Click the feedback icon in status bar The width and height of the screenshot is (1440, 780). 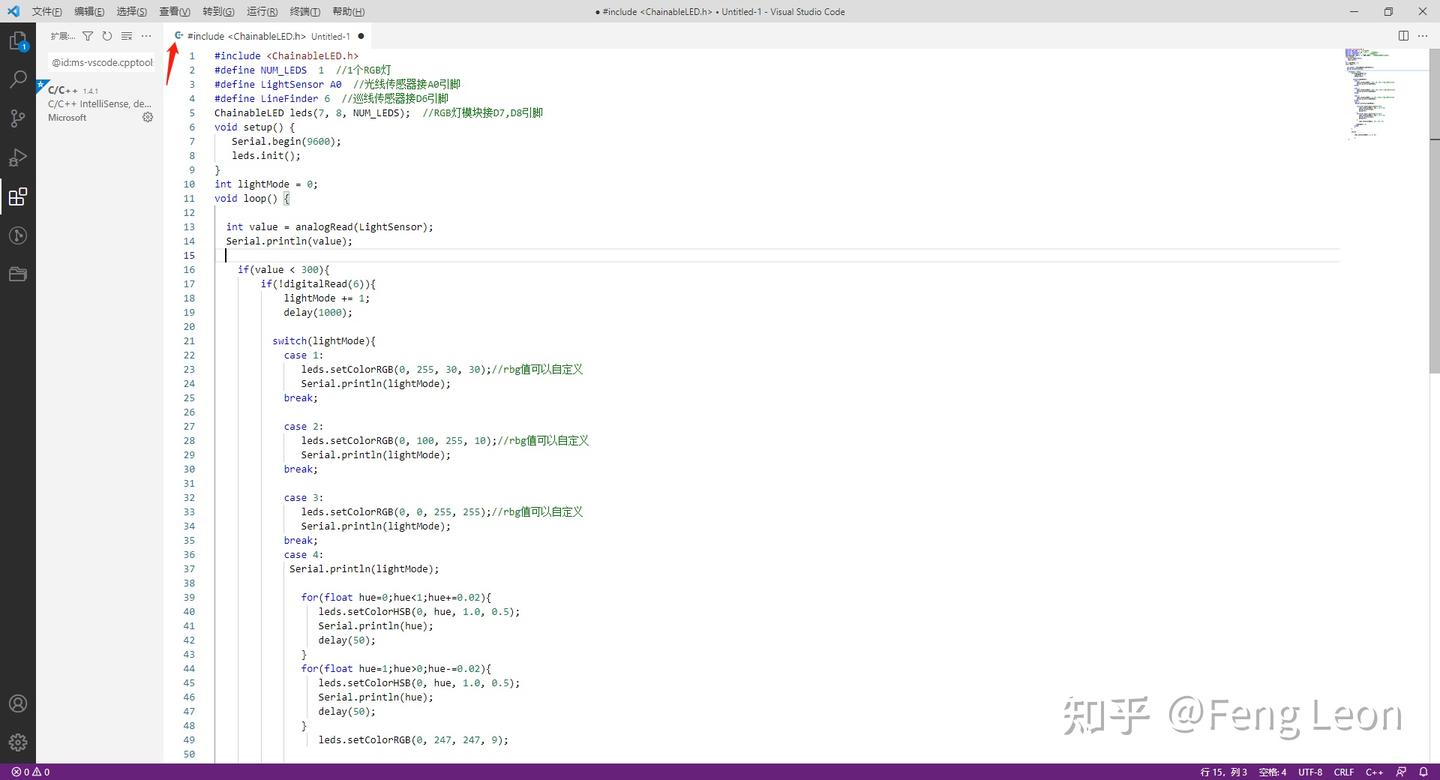(1403, 772)
